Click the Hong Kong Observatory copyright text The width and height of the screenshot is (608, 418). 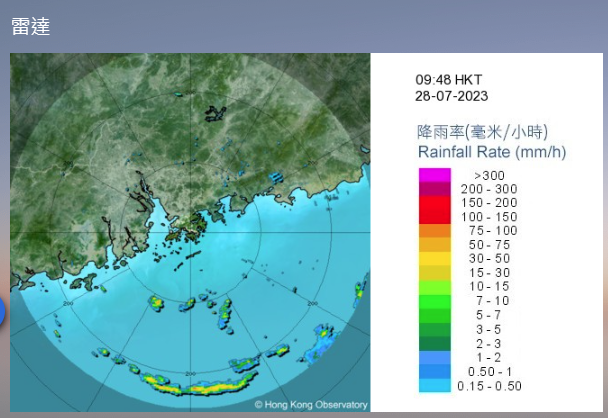coord(310,405)
